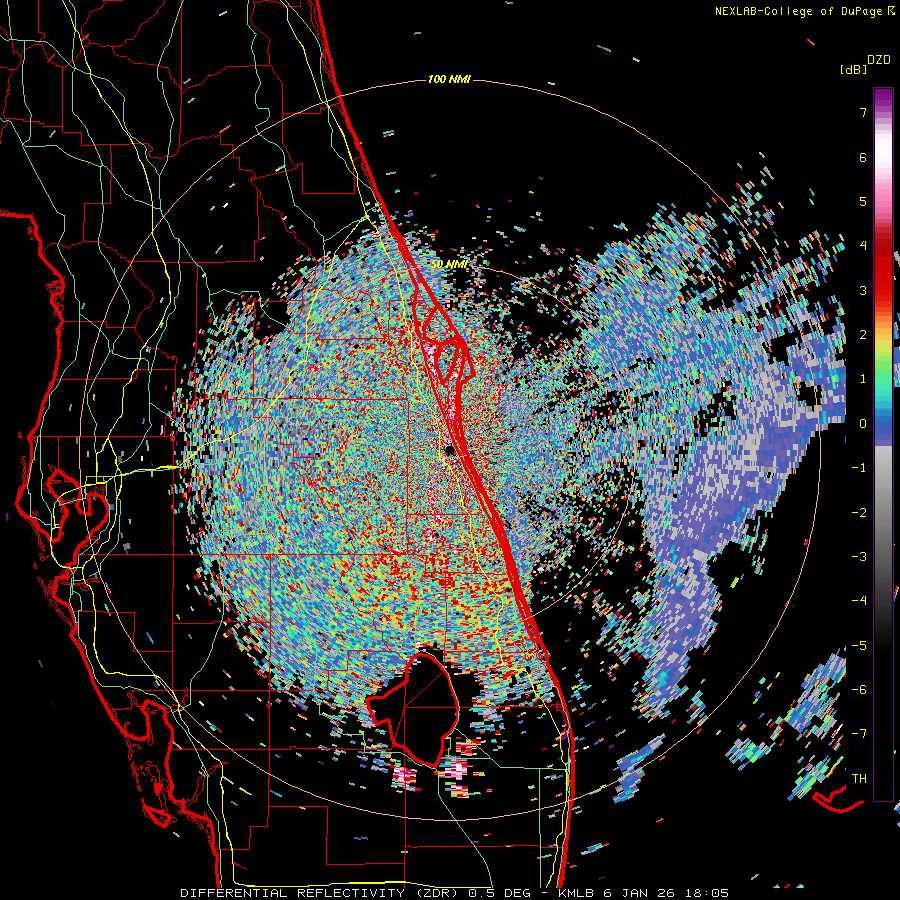Screen dimensions: 900x900
Task: Click the 3 value on color scale
Action: 863,290
